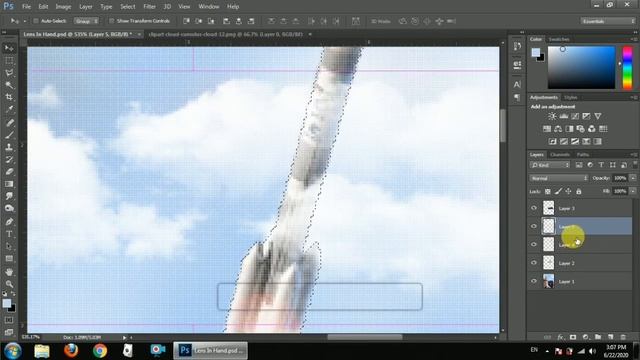Toggle lock all padlock
Viewport: 640px width, 360px height.
pos(578,191)
